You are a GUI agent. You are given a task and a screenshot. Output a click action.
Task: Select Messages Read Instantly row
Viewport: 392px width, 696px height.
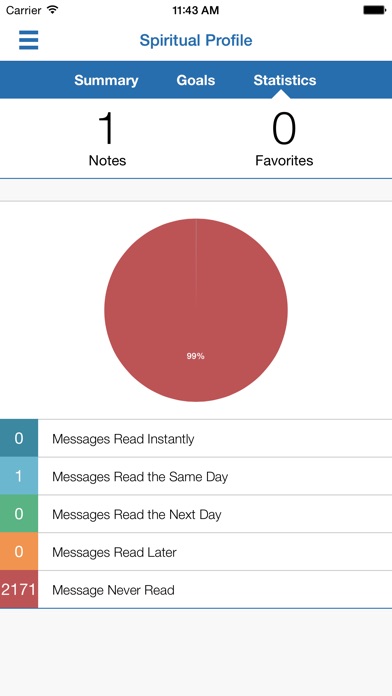196,439
